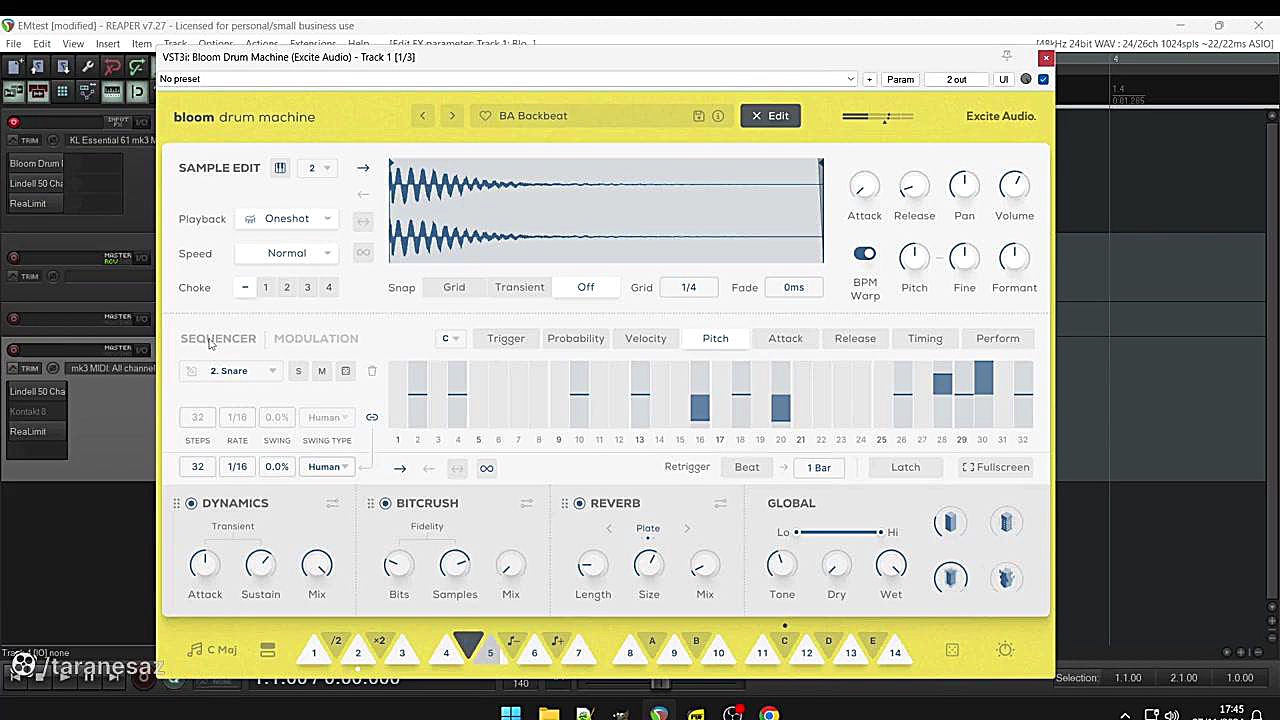Toggle the BPM Warp switch
The height and width of the screenshot is (720, 1280).
[x=865, y=254]
